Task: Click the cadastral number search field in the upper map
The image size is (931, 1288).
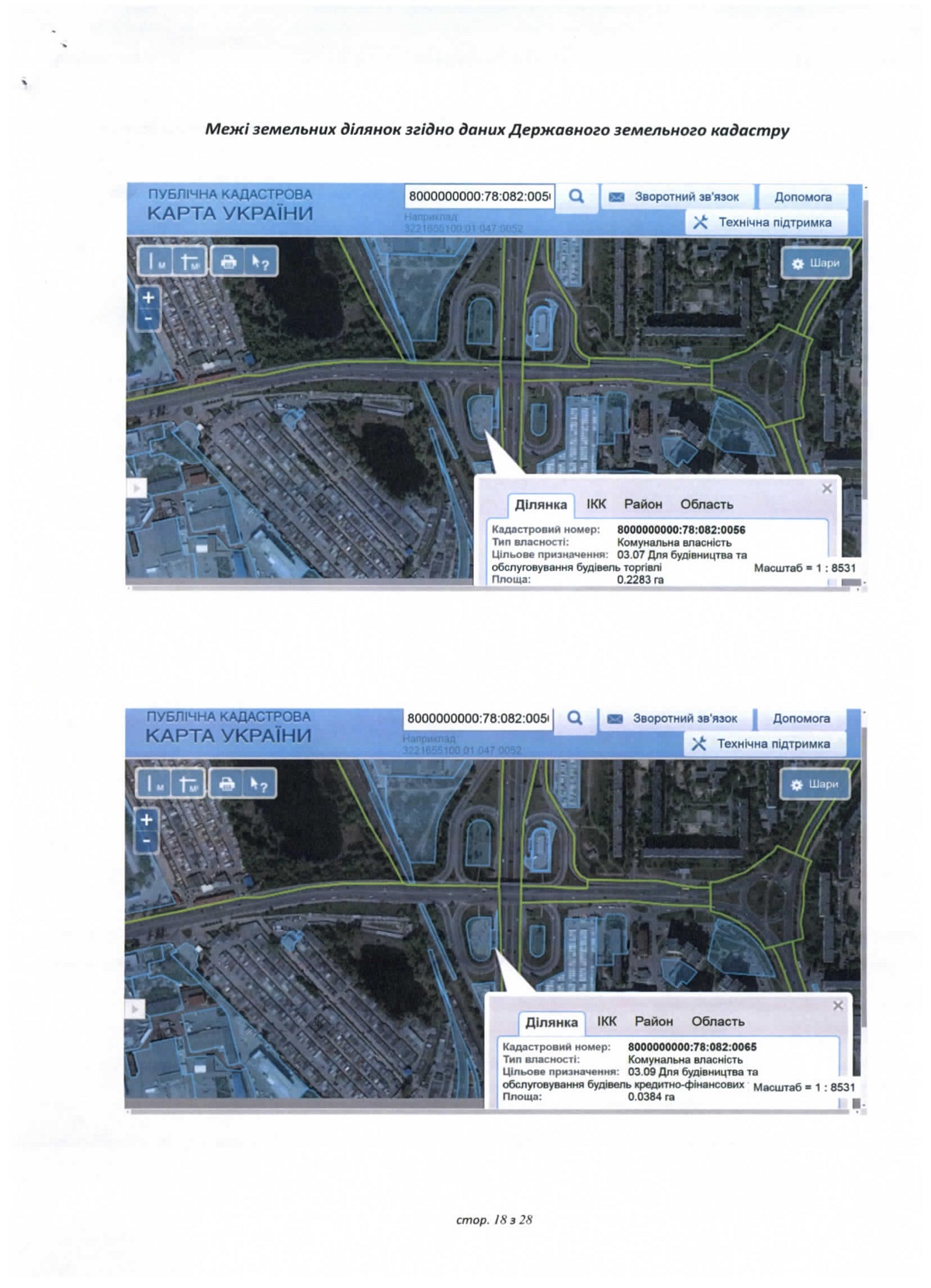Action: pyautogui.click(x=479, y=196)
